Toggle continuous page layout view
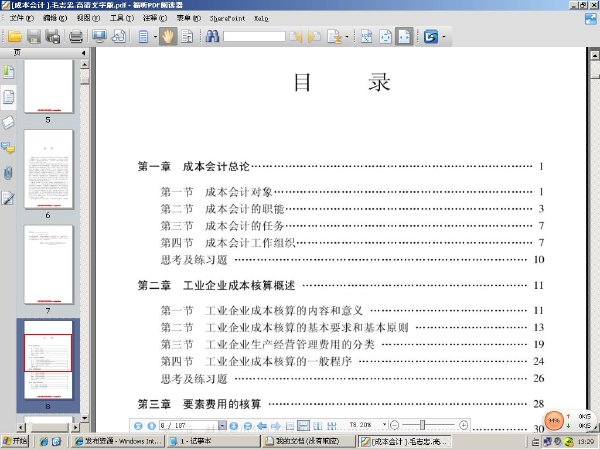The height and width of the screenshot is (450, 600). [303, 426]
